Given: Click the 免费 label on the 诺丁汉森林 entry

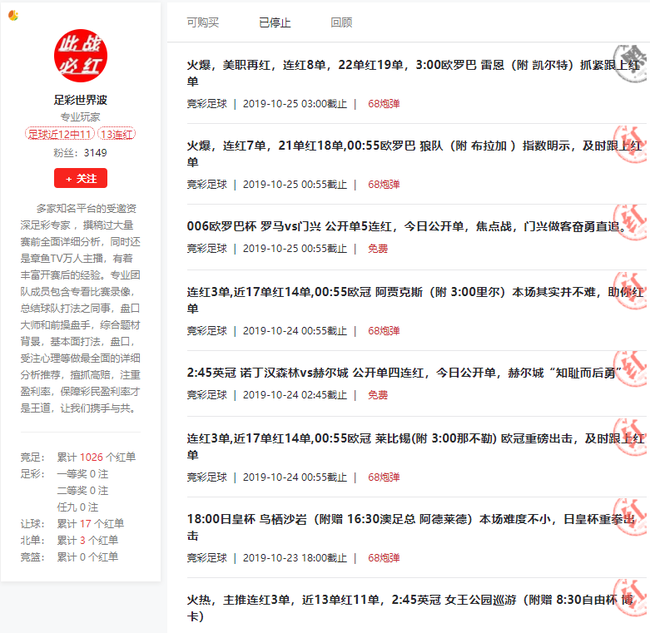Looking at the screenshot, I should (x=378, y=395).
